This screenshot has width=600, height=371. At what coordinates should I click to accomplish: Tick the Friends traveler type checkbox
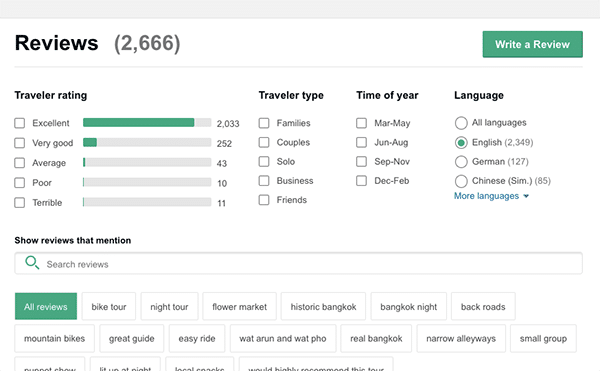coord(264,200)
